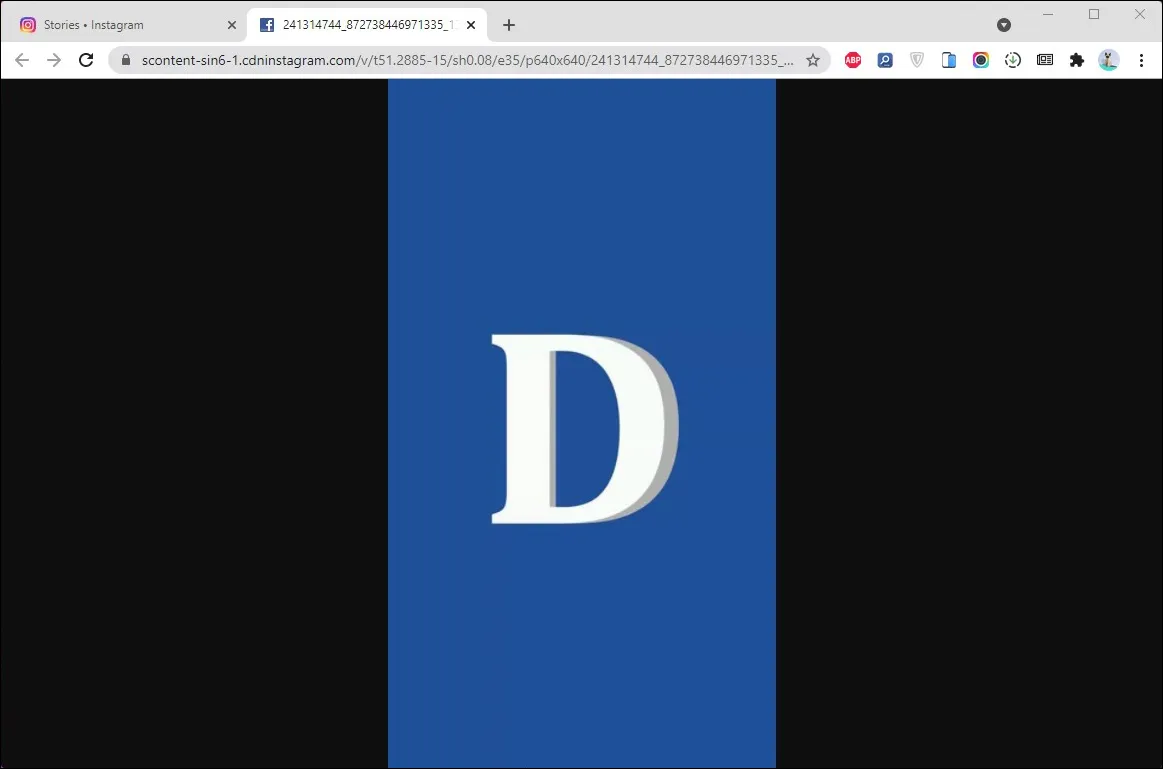The image size is (1163, 769).
Task: Open the mobile device simulator extension
Action: click(x=949, y=60)
